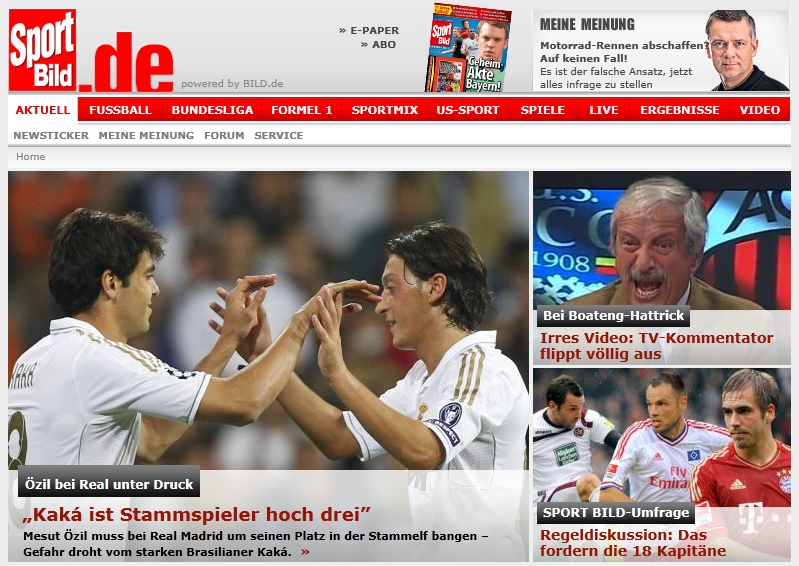799x566 pixels.
Task: Open the BUNDESLIGA menu
Action: pos(212,110)
